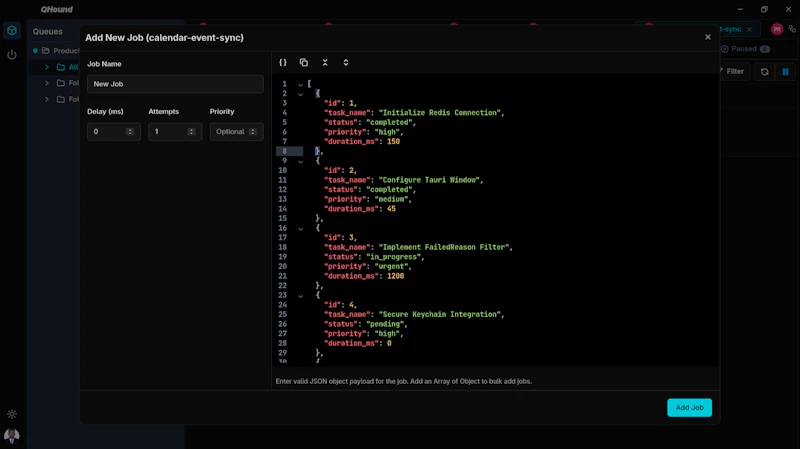Open the queues cube icon in the sidebar
Viewport: 800px width, 449px height.
[x=12, y=31]
